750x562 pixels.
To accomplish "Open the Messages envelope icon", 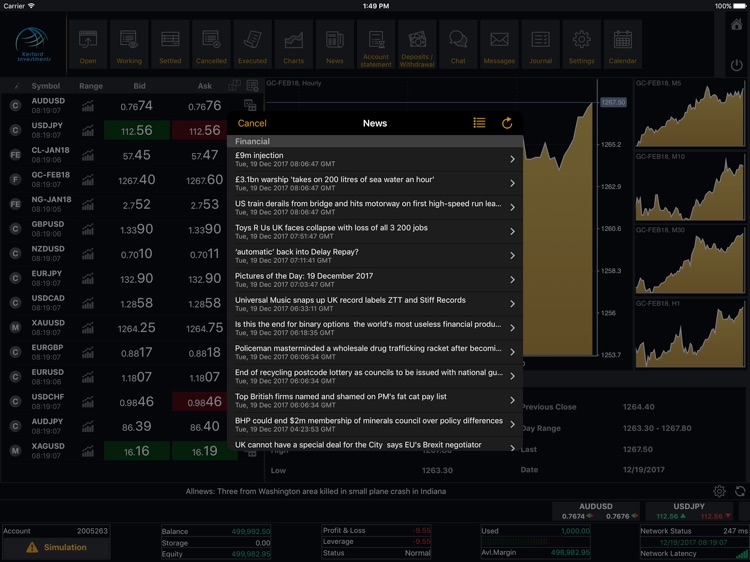I will 499,45.
